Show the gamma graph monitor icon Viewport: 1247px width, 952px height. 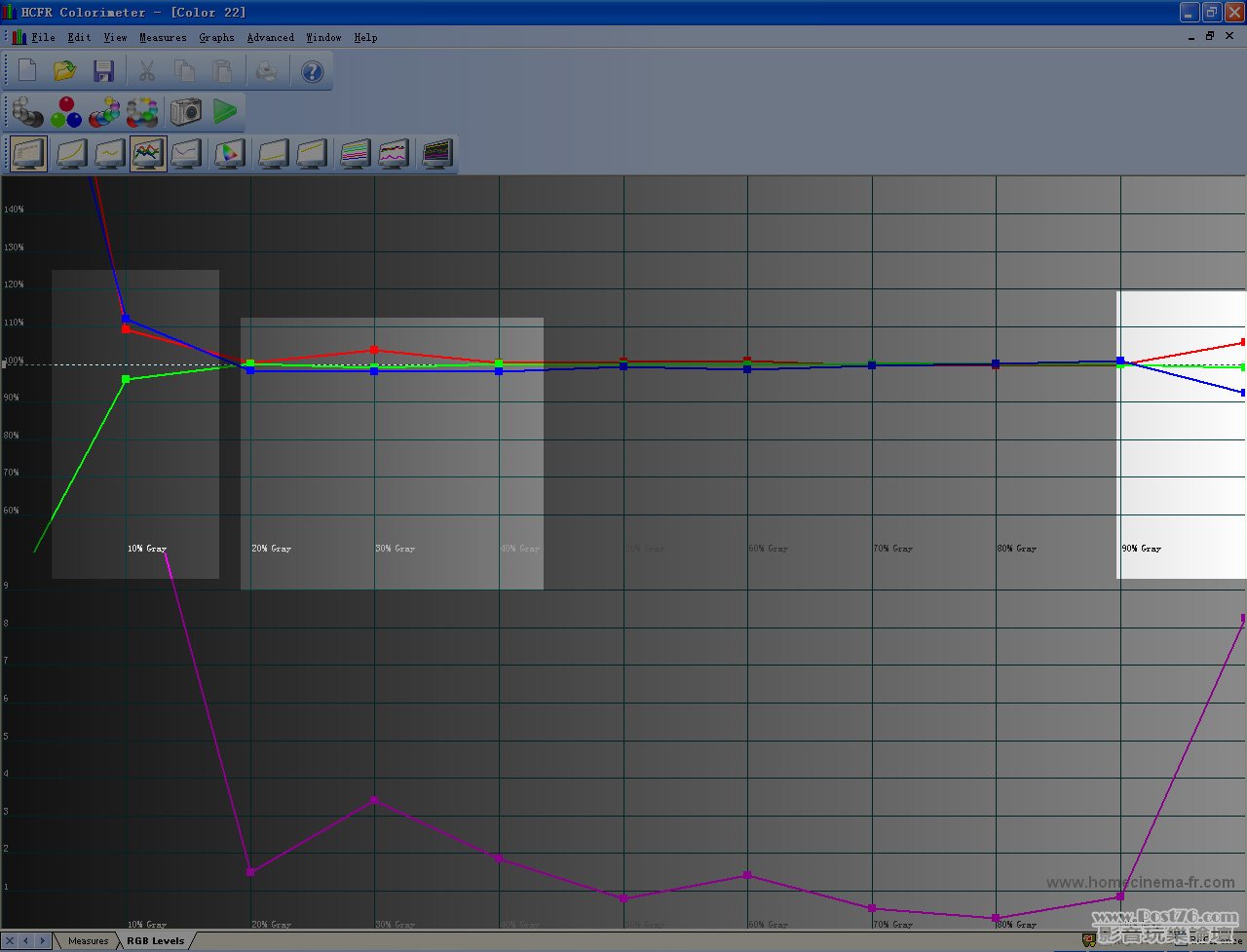110,154
